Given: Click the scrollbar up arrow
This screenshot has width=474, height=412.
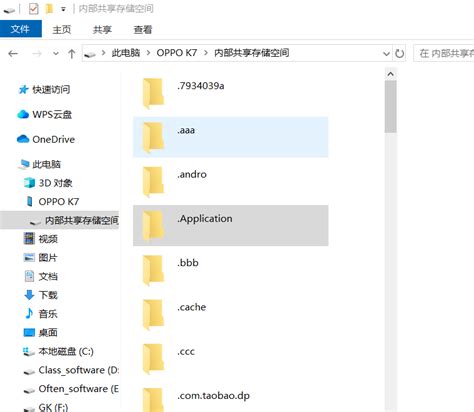Looking at the screenshot, I should [391, 74].
